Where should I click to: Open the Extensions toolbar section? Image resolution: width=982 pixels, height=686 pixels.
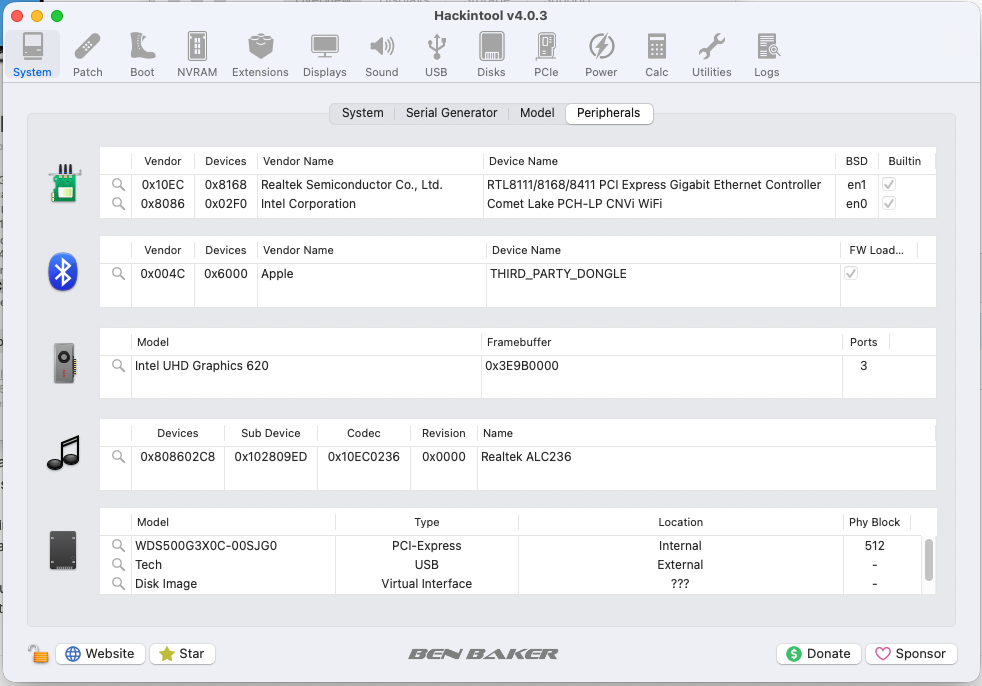(x=260, y=55)
